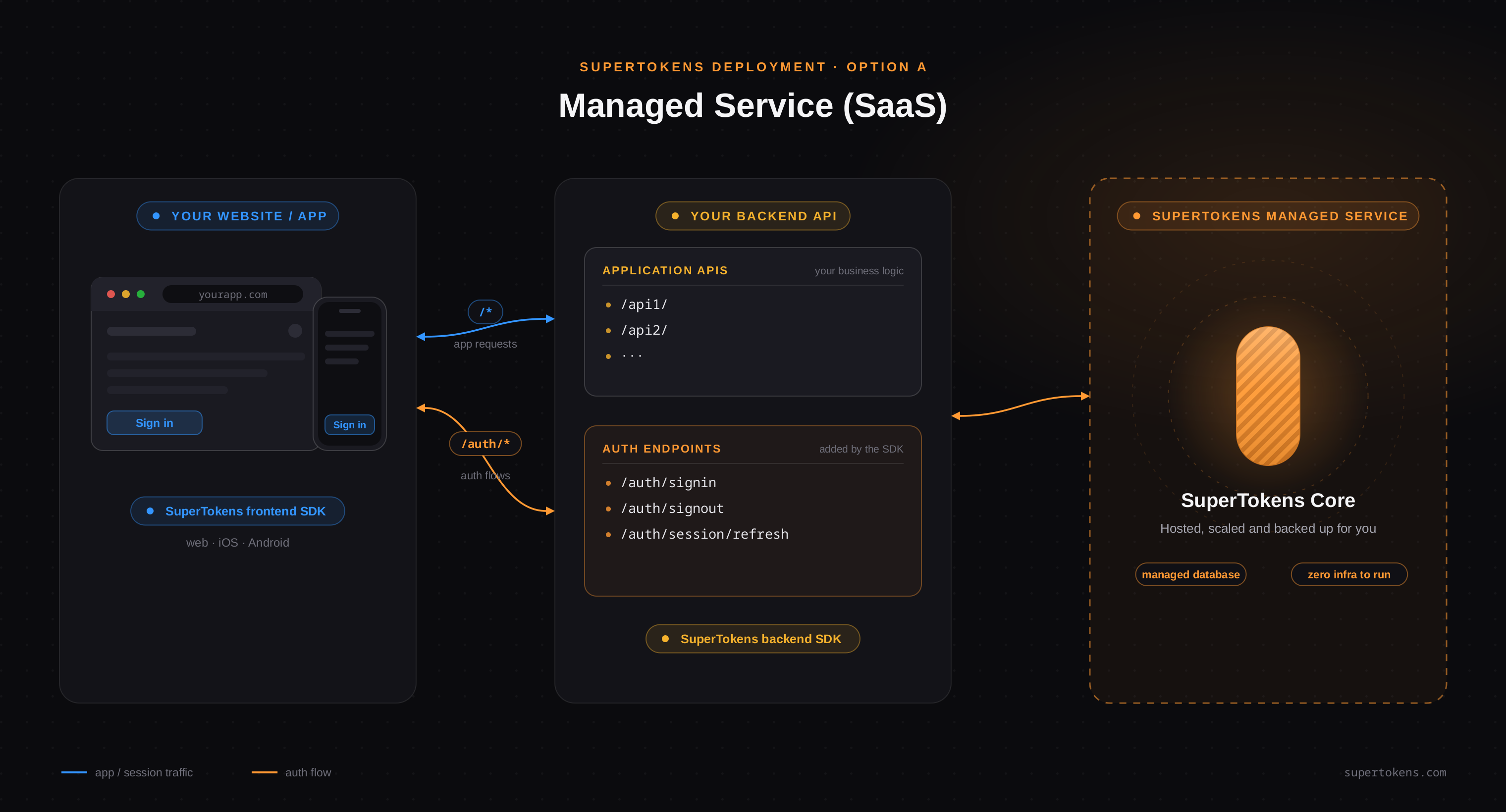Click the APPLICATION APIS heading
The image size is (1506, 812).
pyautogui.click(x=665, y=270)
